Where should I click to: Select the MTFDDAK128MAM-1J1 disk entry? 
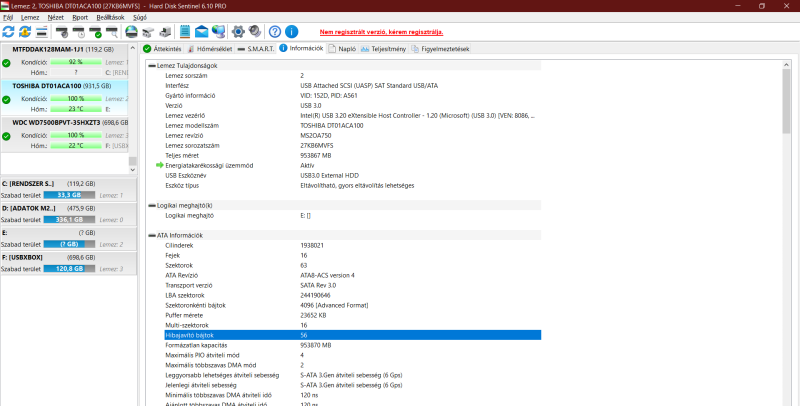[x=64, y=63]
